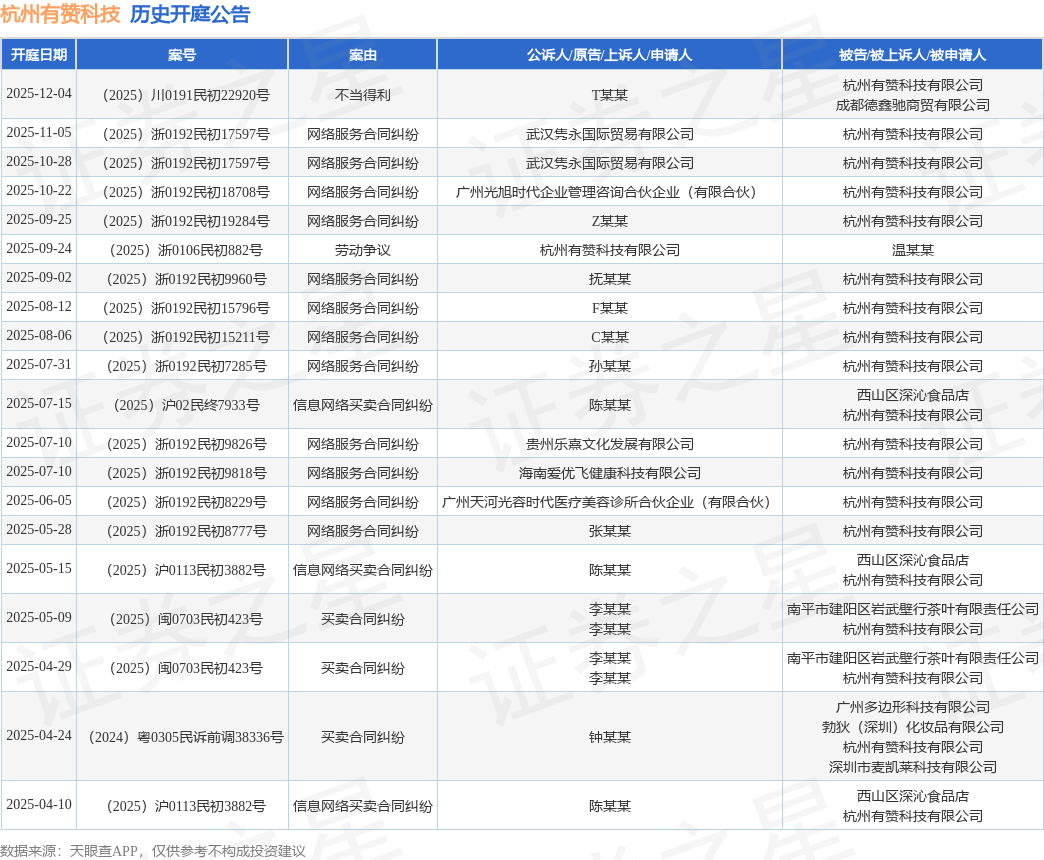Select case number 川0191民初22920号
This screenshot has height=860, width=1044.
[x=186, y=95]
